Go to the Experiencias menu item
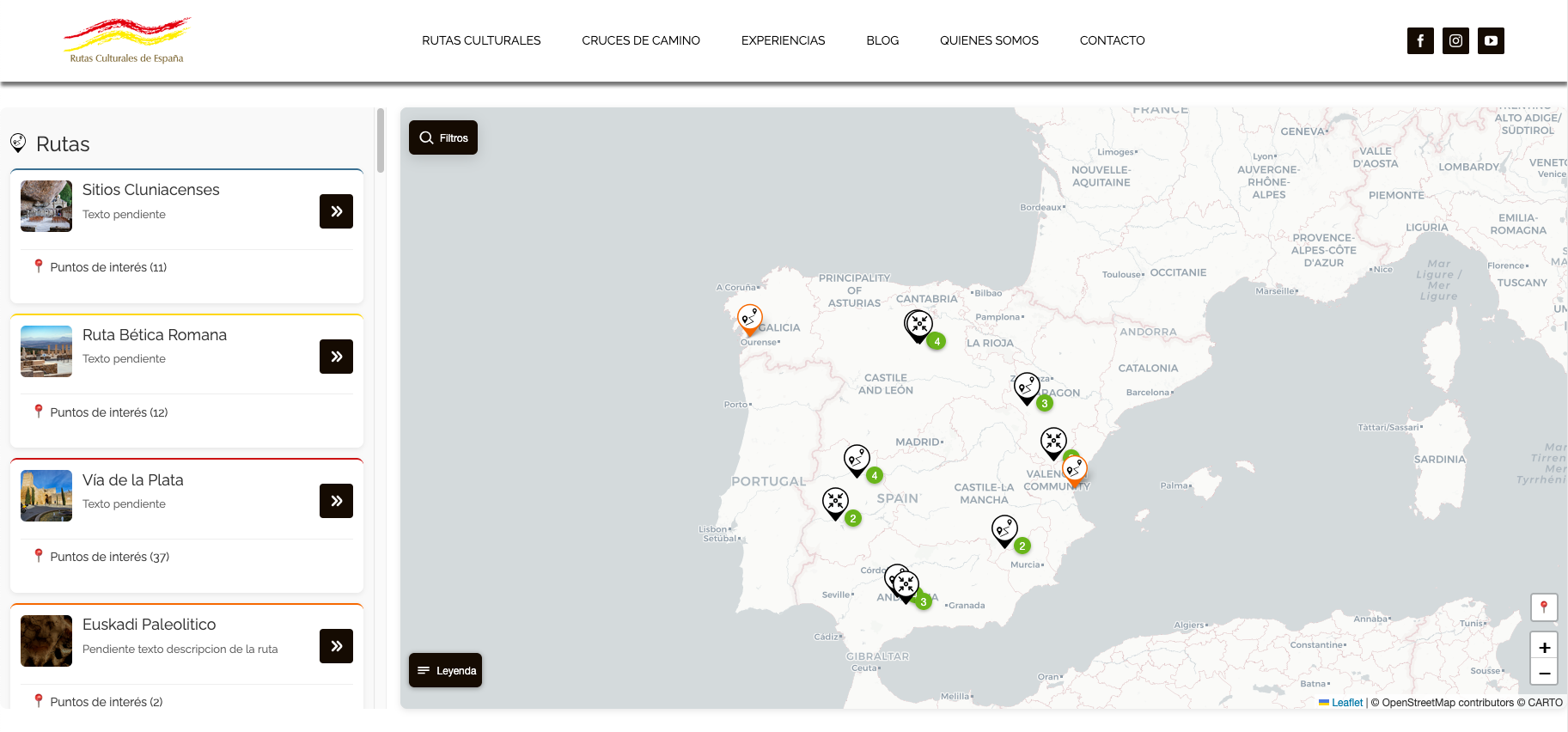 [783, 40]
